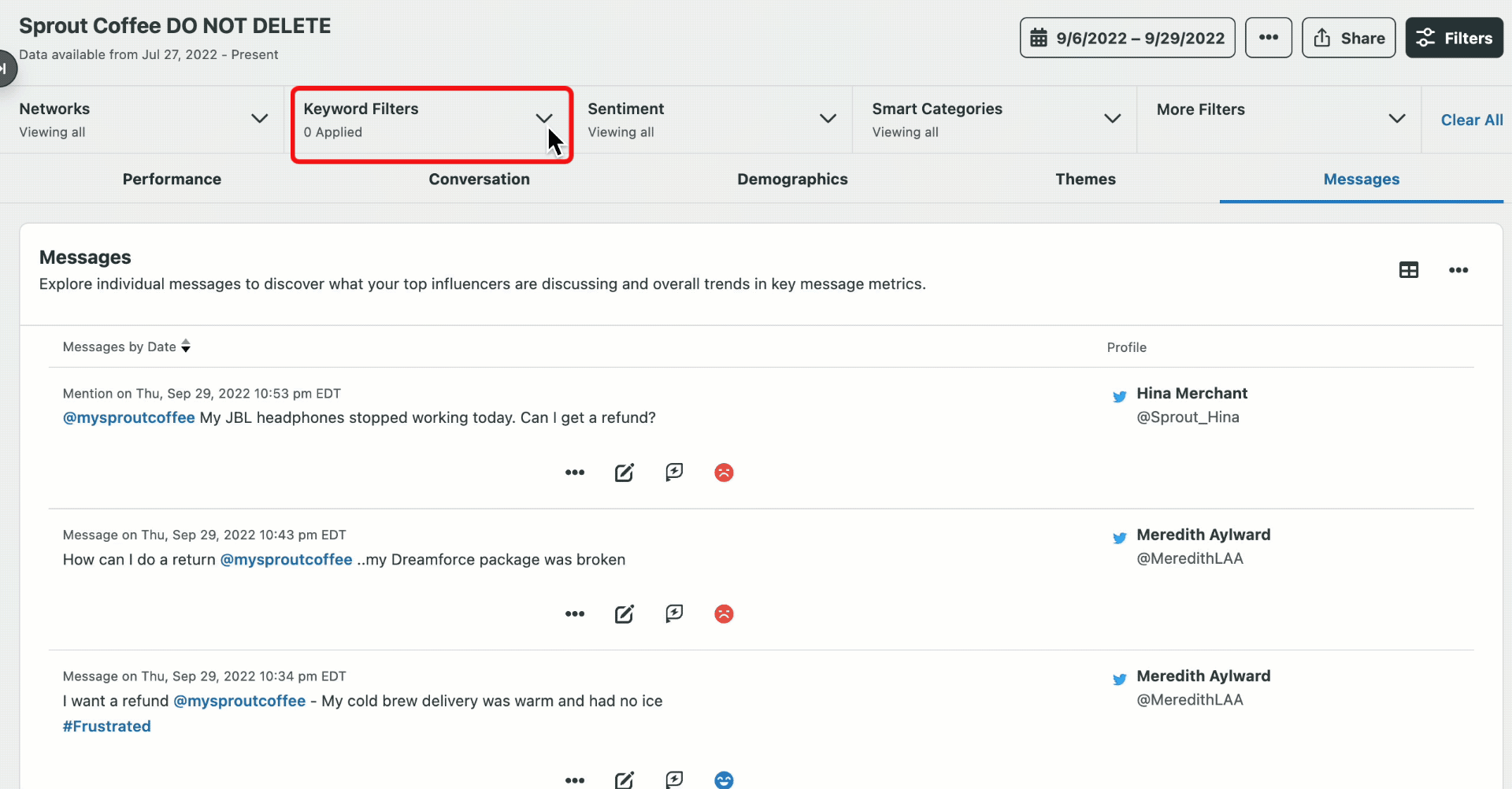This screenshot has height=789, width=1512.
Task: Sort by Messages by Date column
Action: pyautogui.click(x=126, y=346)
